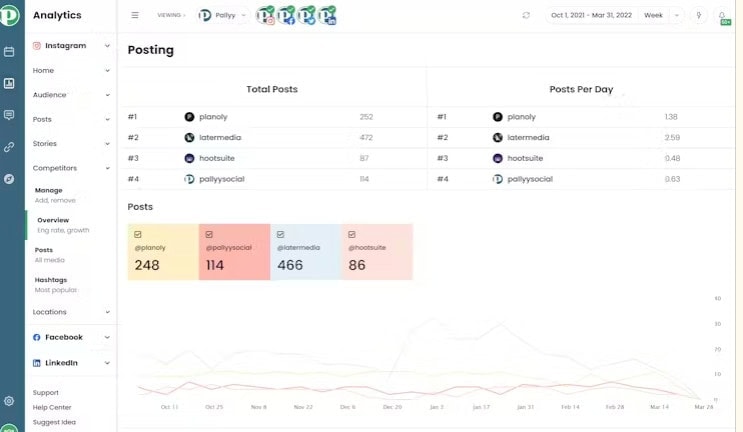This screenshot has height=432, width=743.
Task: Open the analytics chart icon in left rail
Action: point(9,83)
